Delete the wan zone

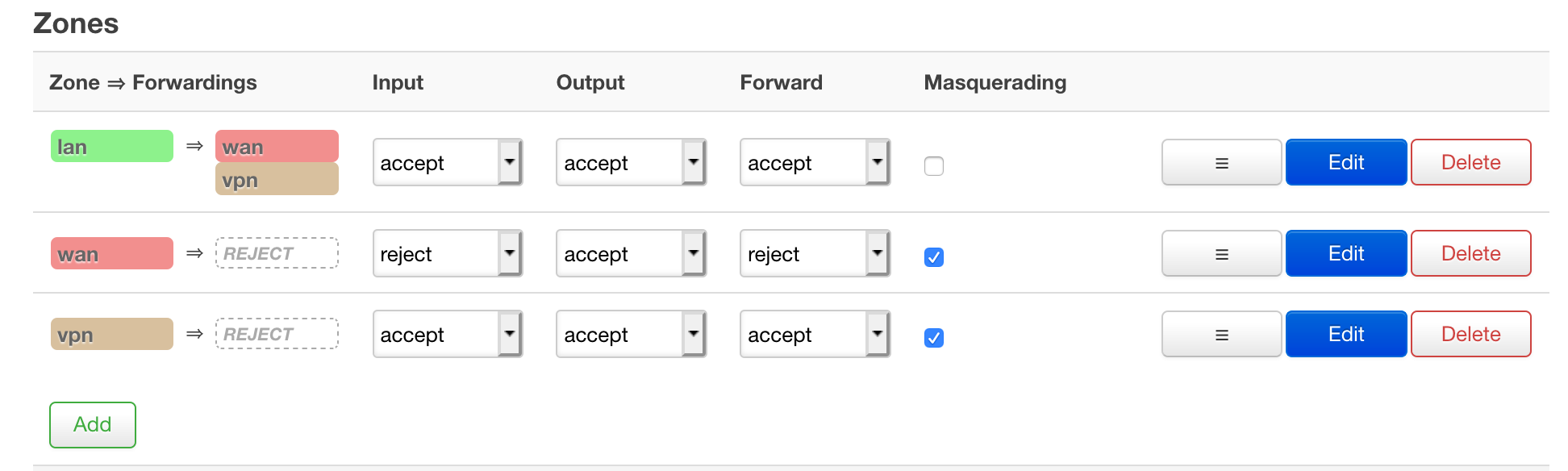(1470, 253)
